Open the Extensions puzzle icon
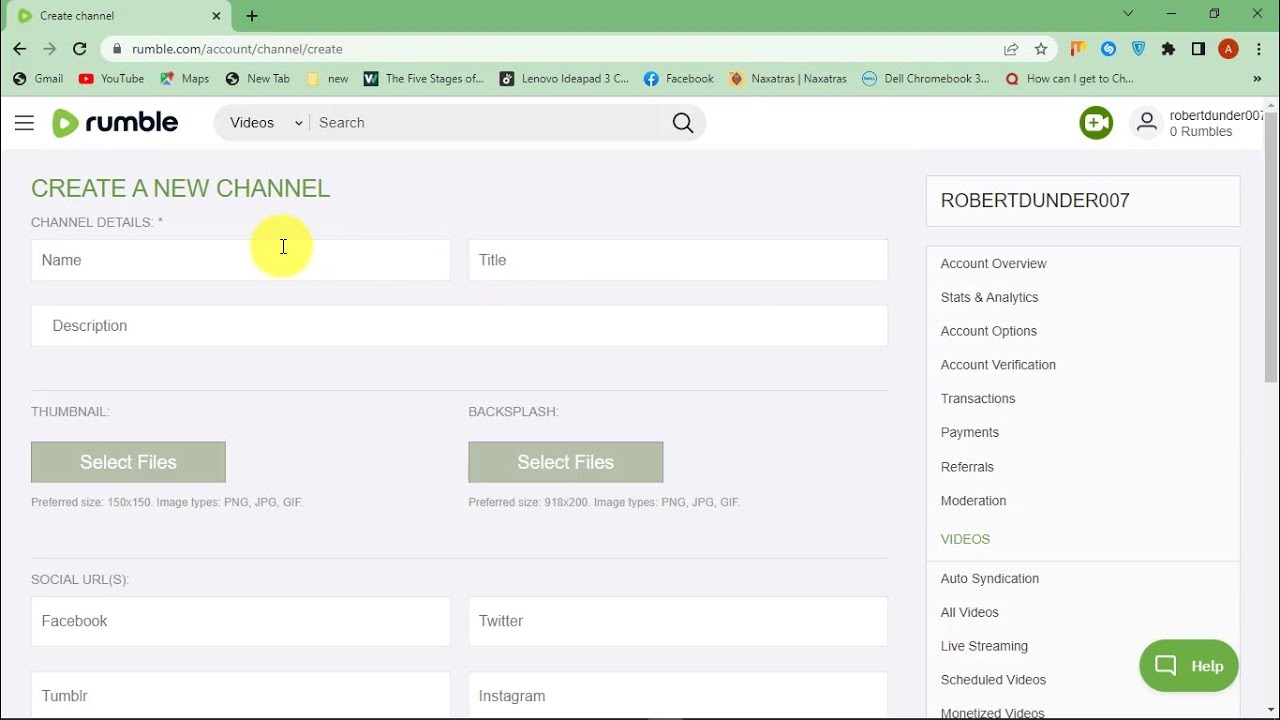Screen dimensions: 1280x720 [1168, 49]
